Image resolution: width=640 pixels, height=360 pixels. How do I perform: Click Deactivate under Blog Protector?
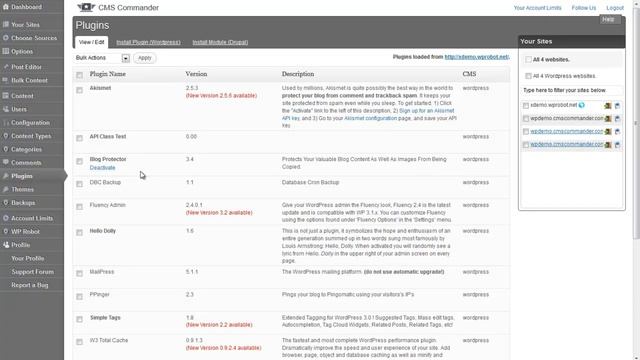tap(102, 168)
